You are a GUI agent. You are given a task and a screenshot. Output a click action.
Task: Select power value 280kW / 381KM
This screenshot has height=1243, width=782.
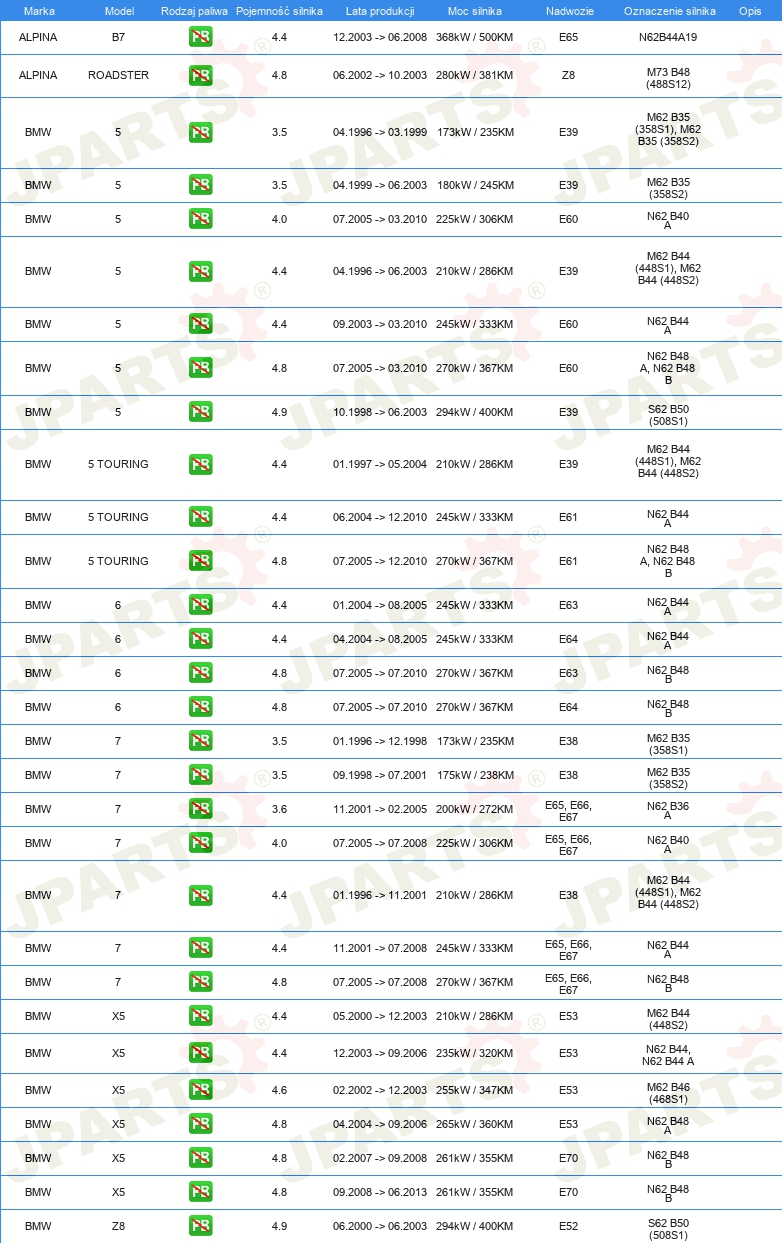(474, 75)
